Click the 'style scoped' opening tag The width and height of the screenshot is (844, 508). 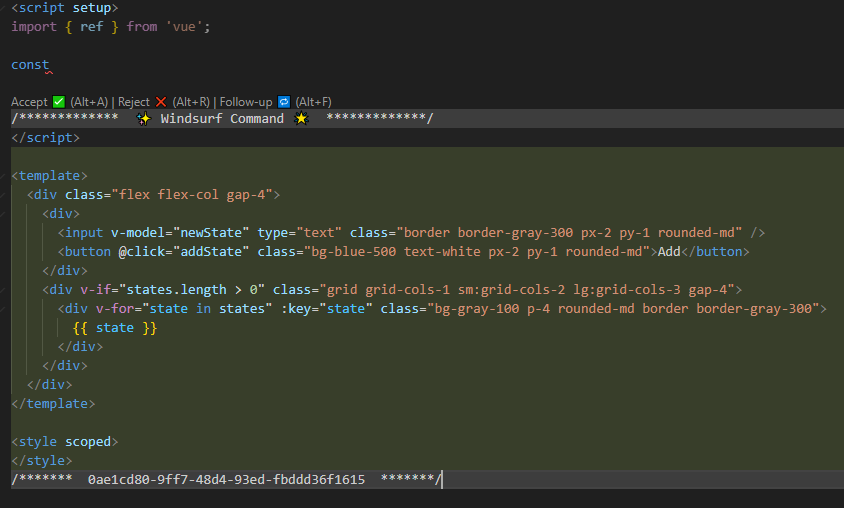coord(65,442)
